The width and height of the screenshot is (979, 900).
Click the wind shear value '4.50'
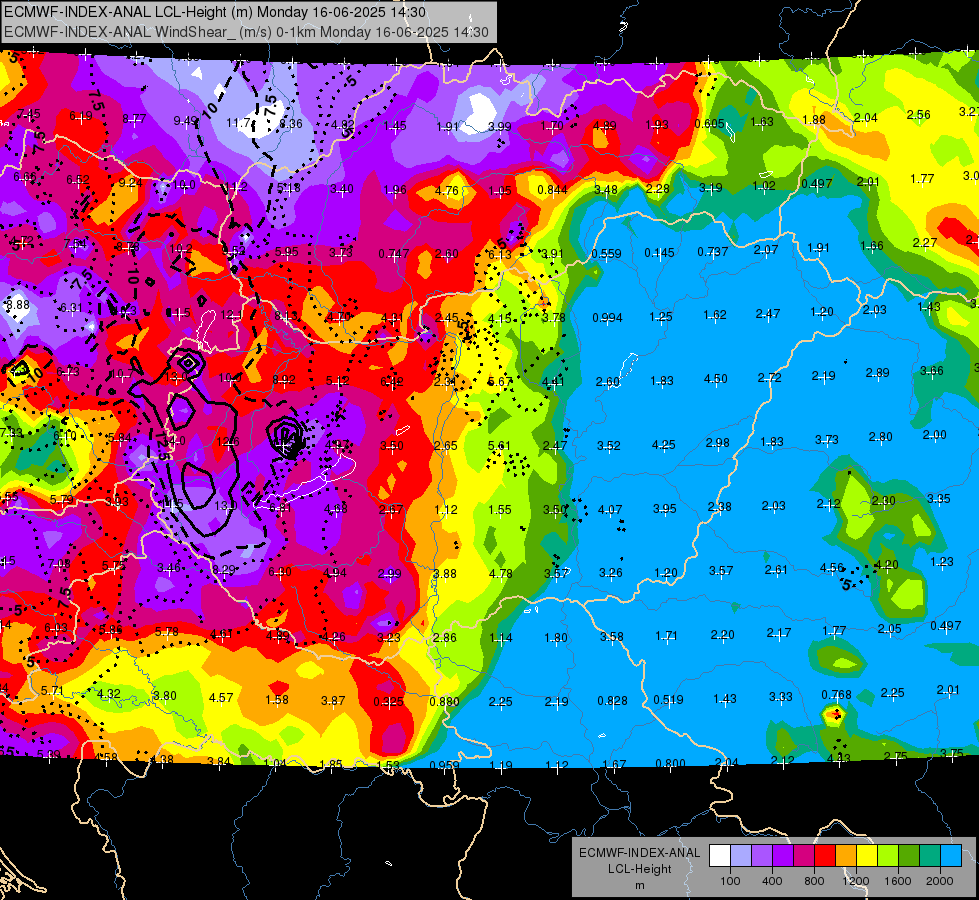pyautogui.click(x=716, y=378)
